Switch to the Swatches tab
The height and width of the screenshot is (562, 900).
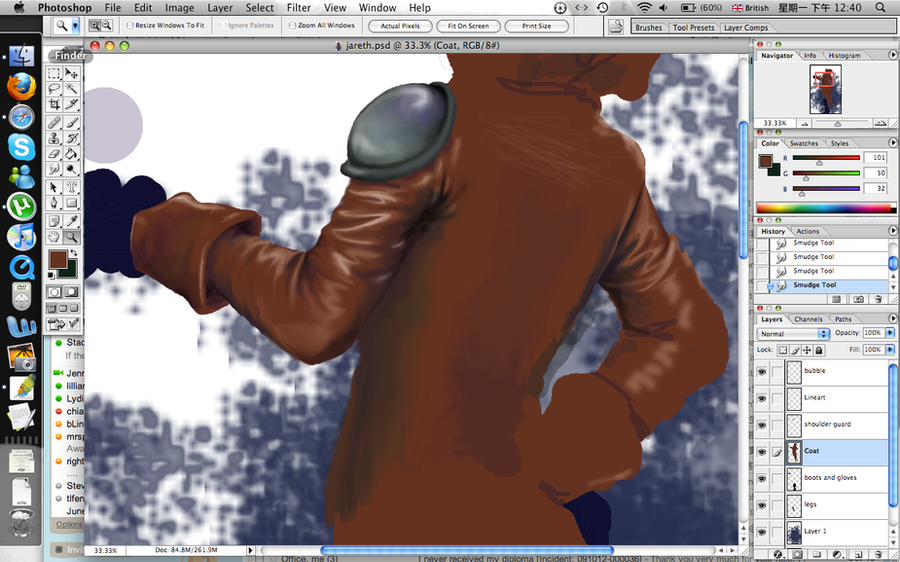point(804,144)
